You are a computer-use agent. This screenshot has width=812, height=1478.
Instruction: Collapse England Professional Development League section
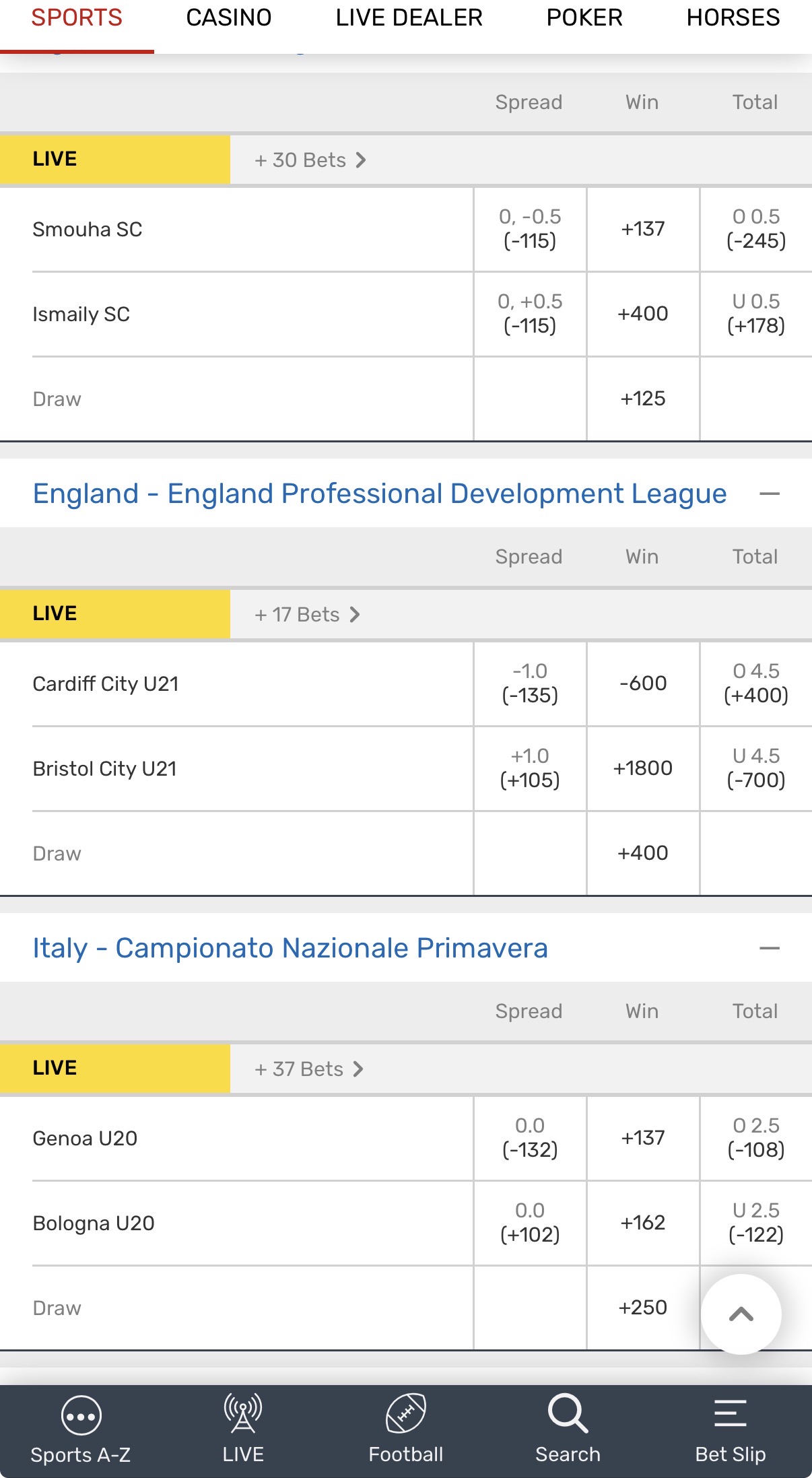click(x=769, y=494)
